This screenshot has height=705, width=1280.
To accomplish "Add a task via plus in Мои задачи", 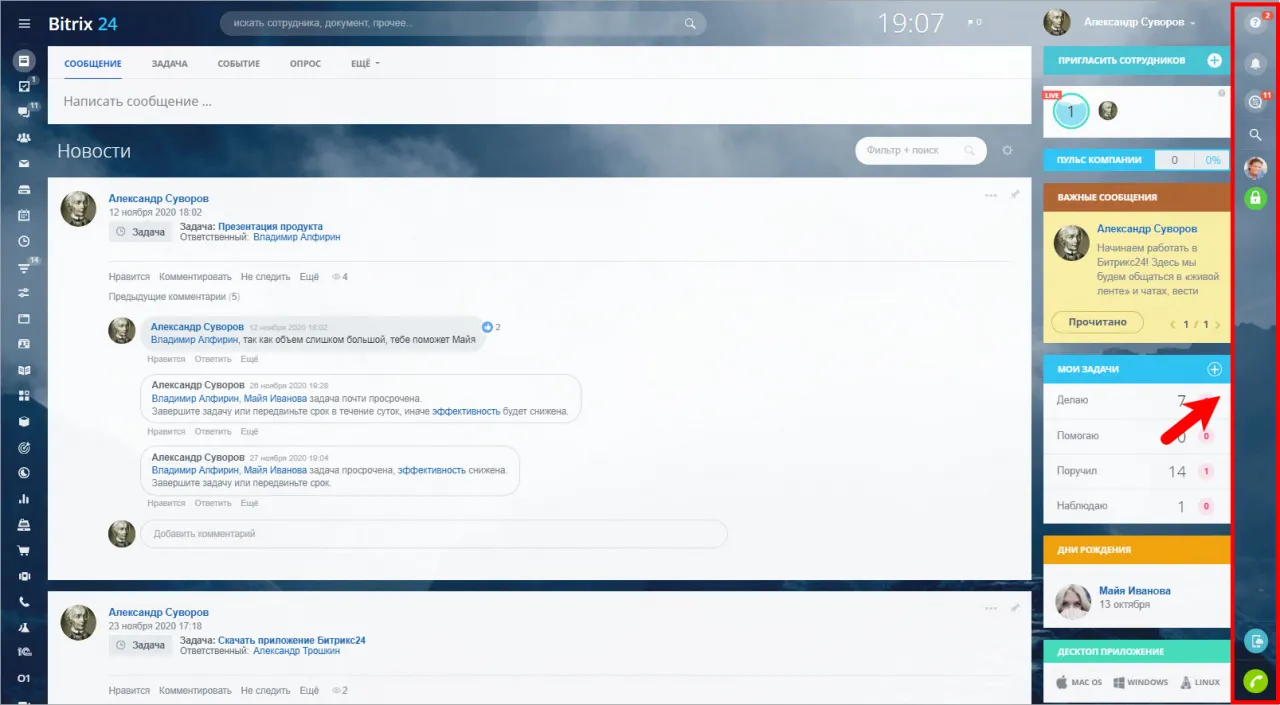I will [1214, 369].
